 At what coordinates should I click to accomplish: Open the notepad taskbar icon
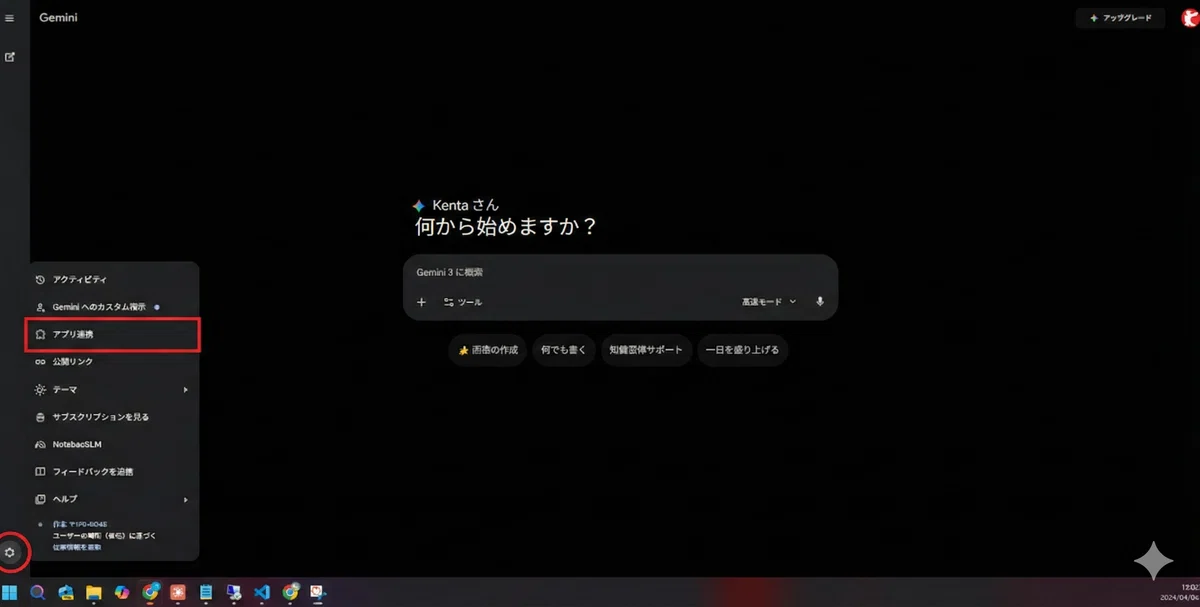point(206,592)
